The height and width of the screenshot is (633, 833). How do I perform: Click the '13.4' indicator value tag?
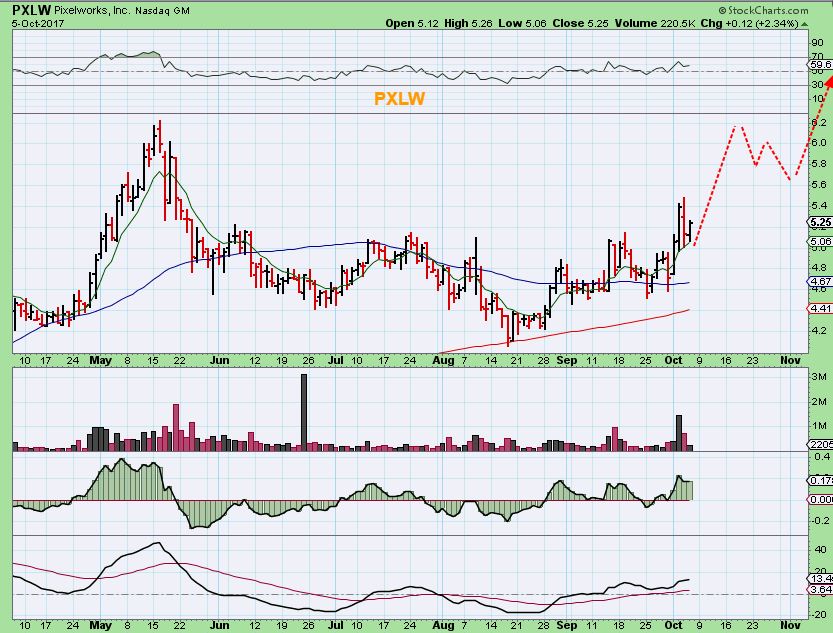[820, 578]
